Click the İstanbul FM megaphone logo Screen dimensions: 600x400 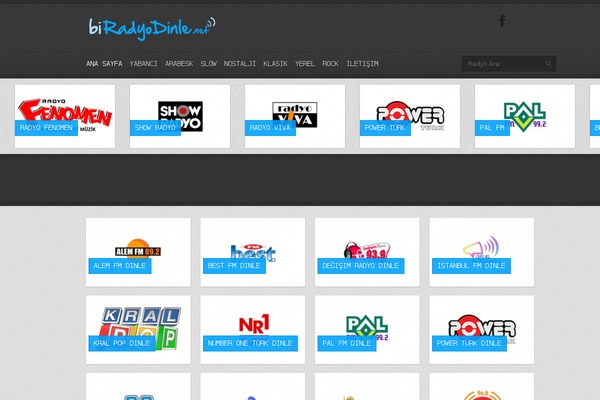click(x=481, y=247)
